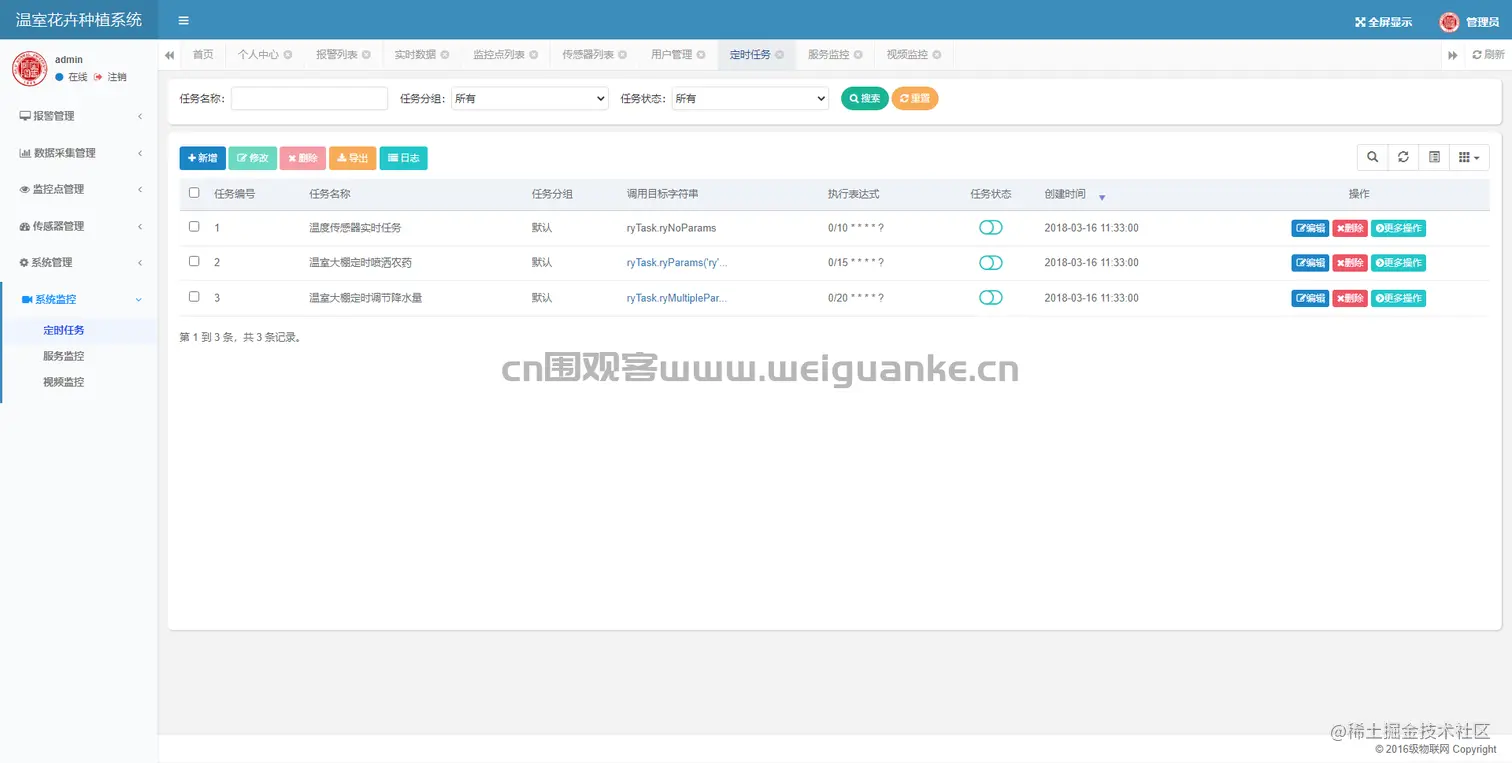Screen dimensions: 1512x763
Task: Expand the 系统管理 sidebar menu
Action: 79,262
